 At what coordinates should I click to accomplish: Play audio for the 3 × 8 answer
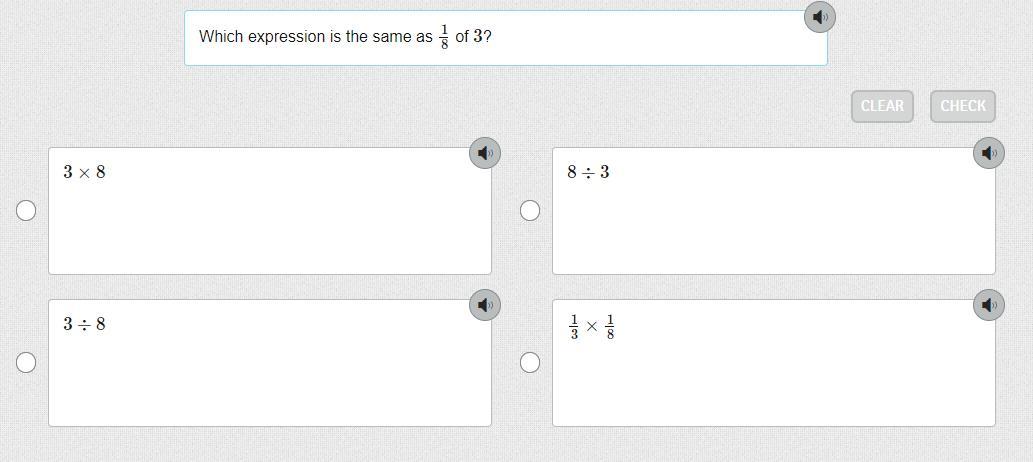(485, 153)
